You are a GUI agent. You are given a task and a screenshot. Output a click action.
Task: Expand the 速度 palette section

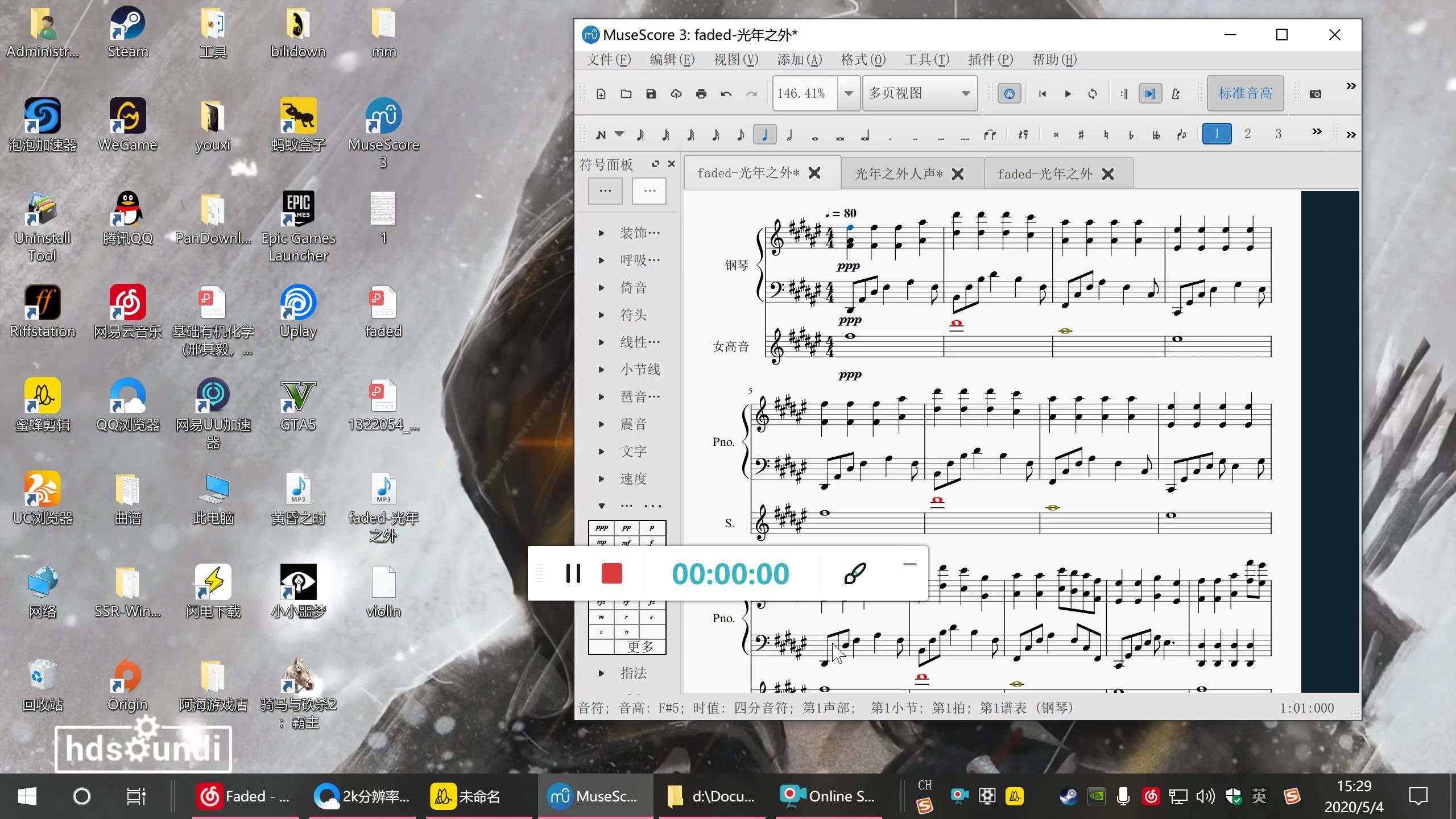click(x=601, y=479)
